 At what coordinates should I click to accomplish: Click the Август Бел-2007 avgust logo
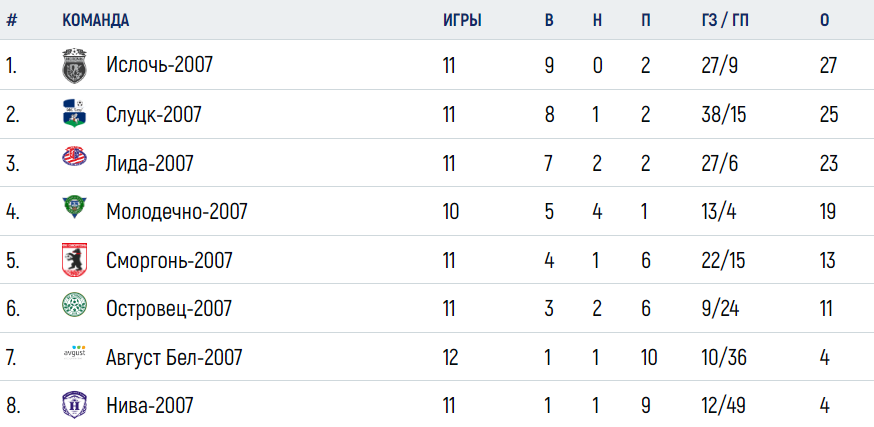click(x=74, y=353)
